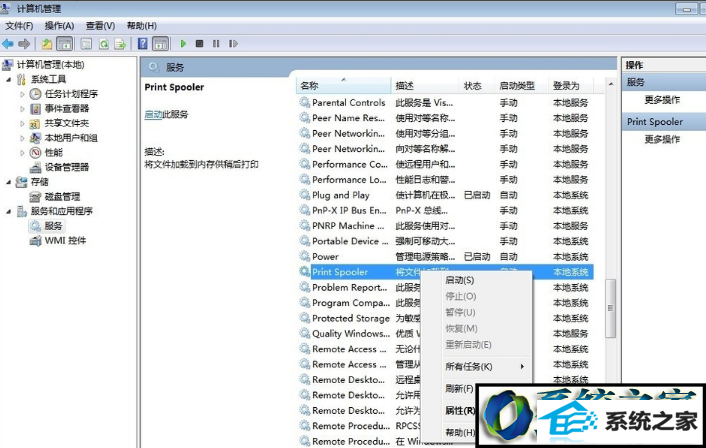The width and height of the screenshot is (706, 448).
Task: Choose 属性(R) in the context menu
Action: 460,410
